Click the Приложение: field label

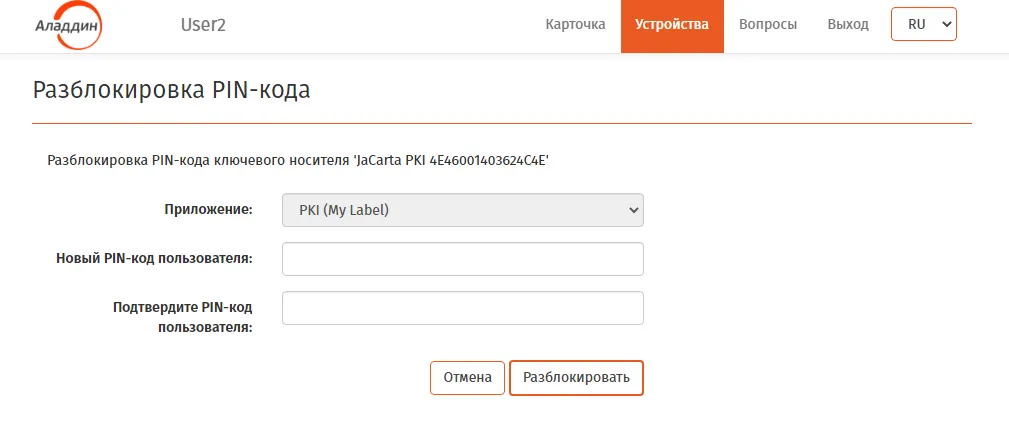[208, 209]
